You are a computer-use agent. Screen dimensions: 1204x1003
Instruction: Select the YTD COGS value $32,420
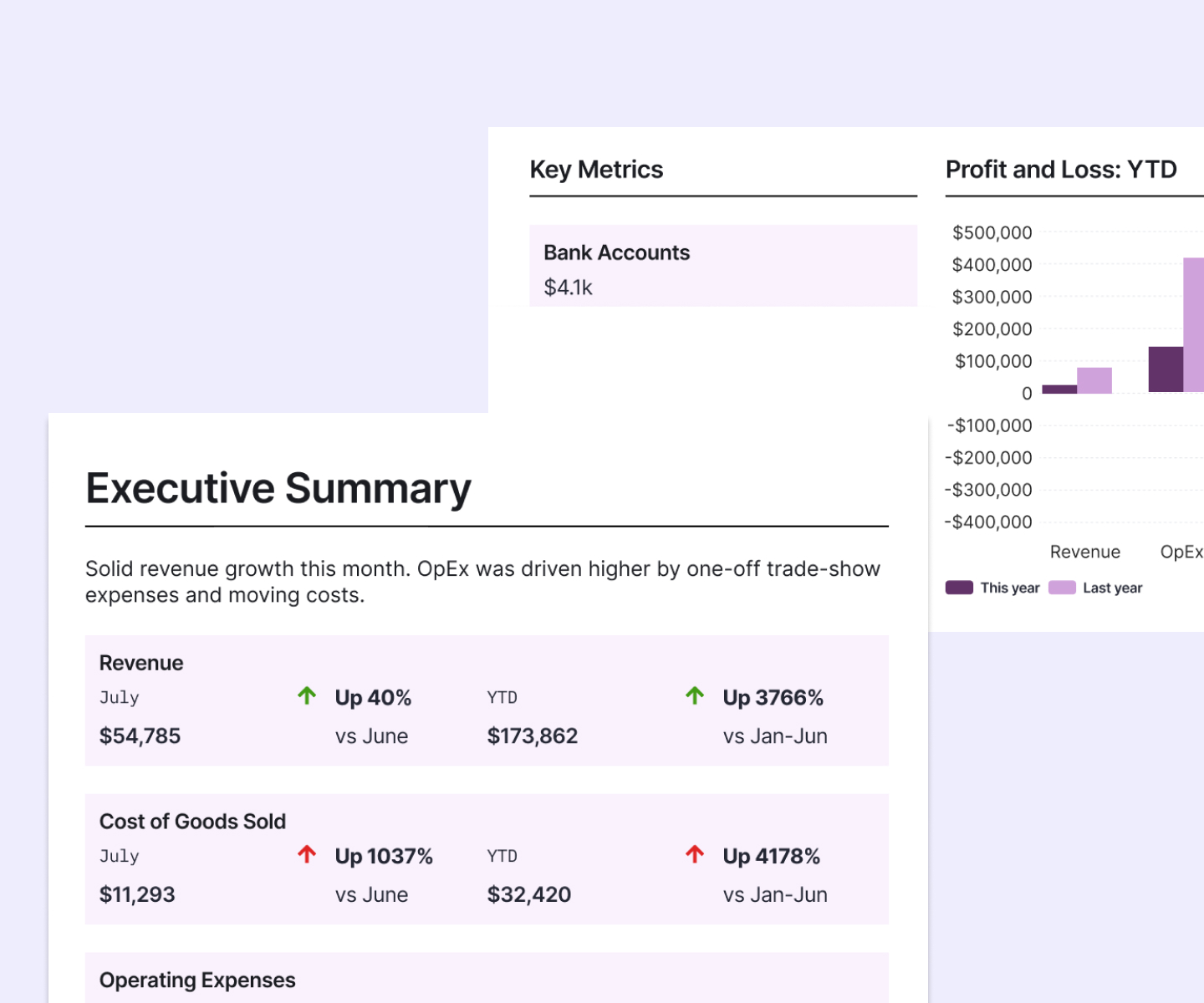pyautogui.click(x=529, y=894)
